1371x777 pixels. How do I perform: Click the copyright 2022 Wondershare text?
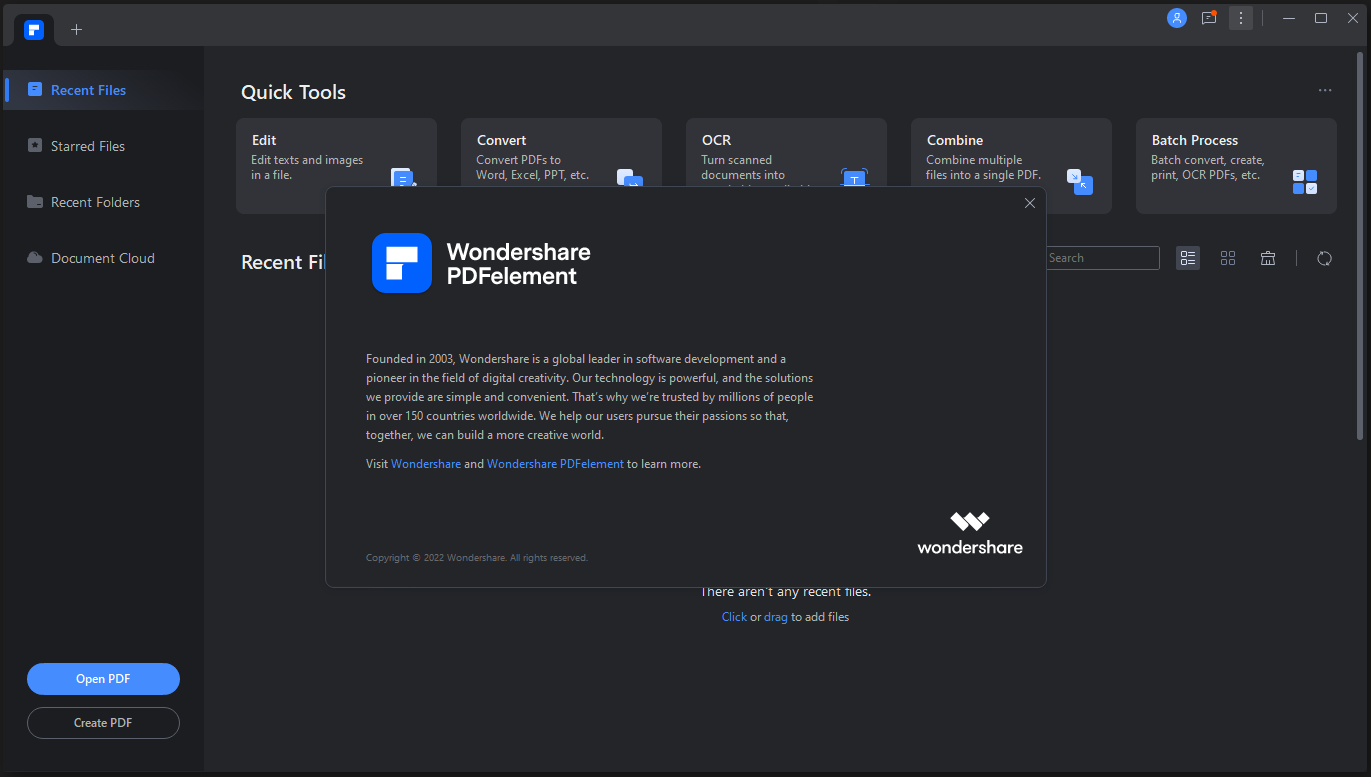click(477, 557)
